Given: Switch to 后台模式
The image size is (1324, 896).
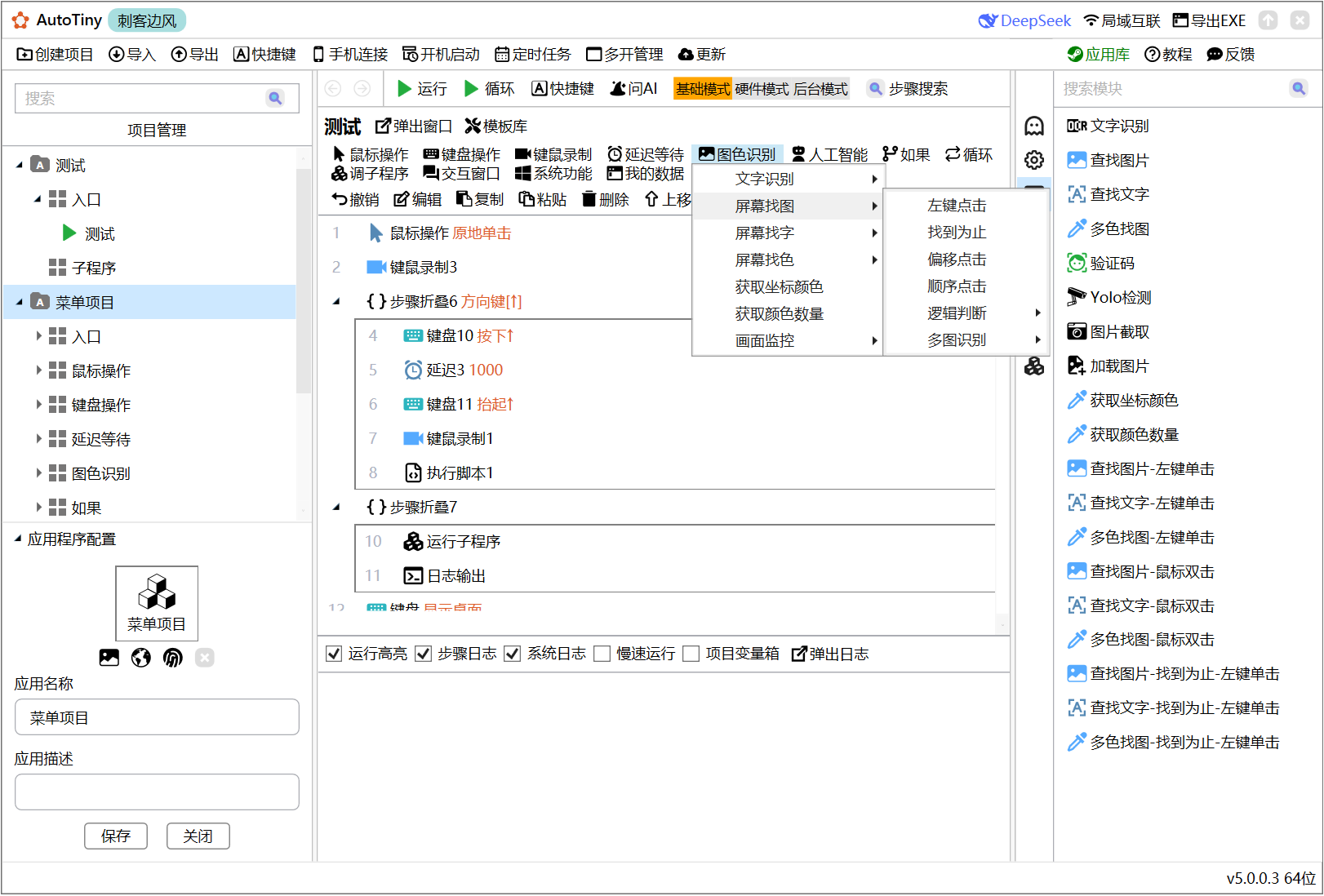Looking at the screenshot, I should (820, 88).
